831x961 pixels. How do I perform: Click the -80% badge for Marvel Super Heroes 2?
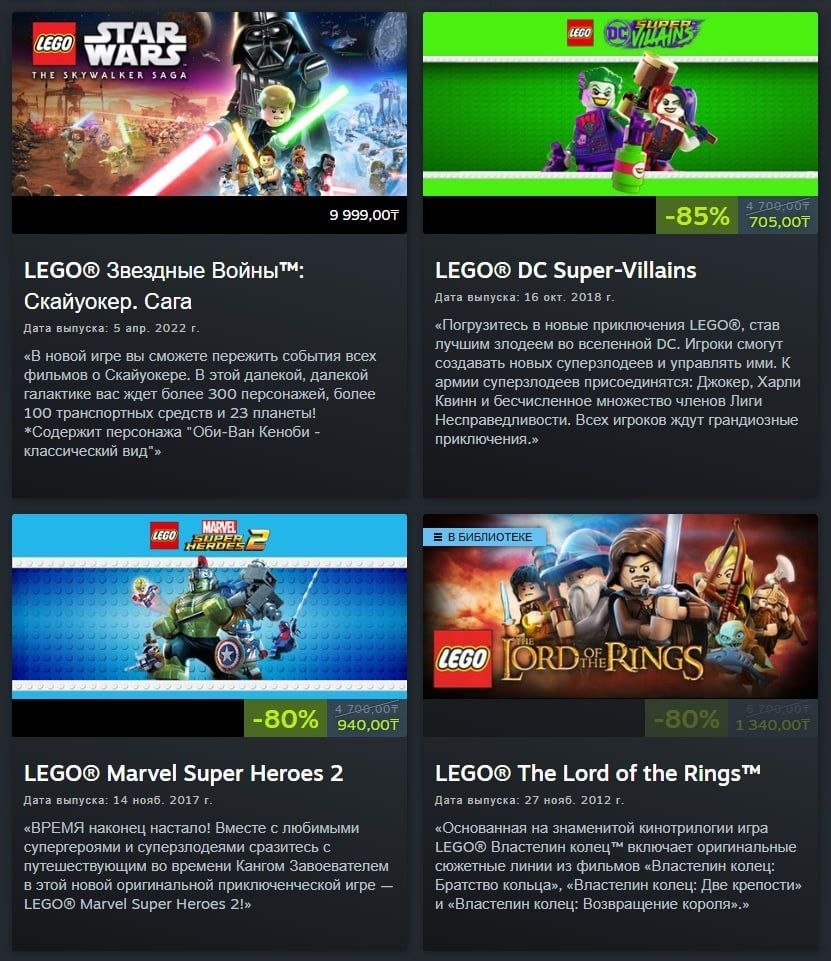tap(286, 718)
